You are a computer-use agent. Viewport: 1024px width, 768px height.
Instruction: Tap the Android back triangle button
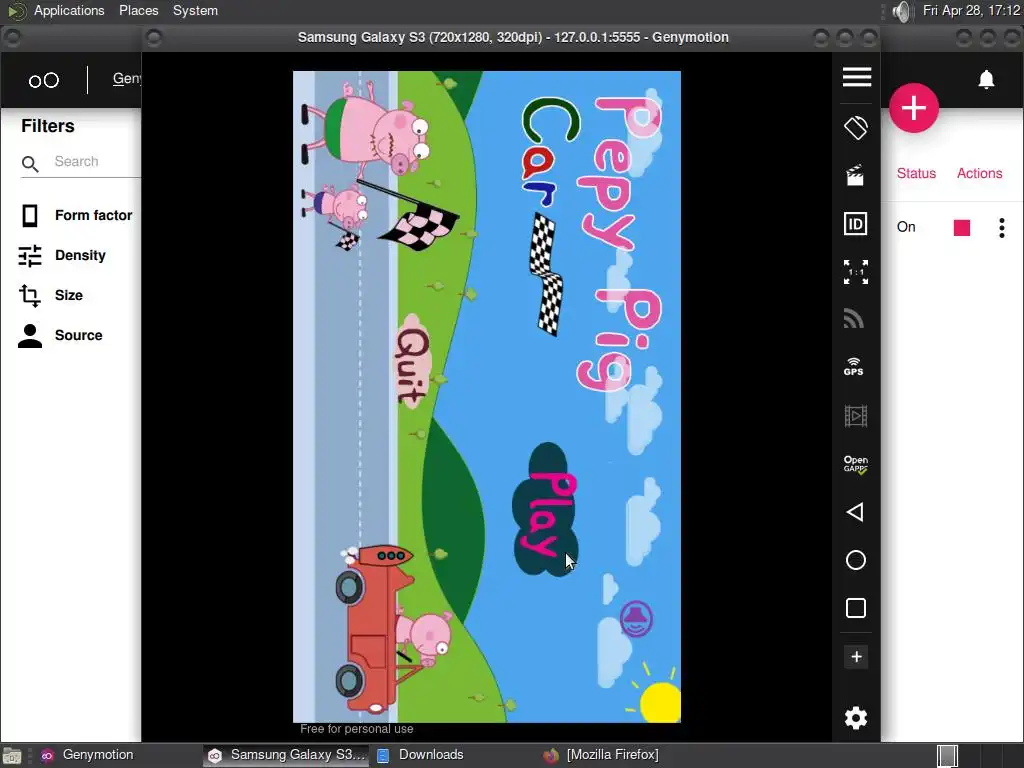[x=855, y=512]
